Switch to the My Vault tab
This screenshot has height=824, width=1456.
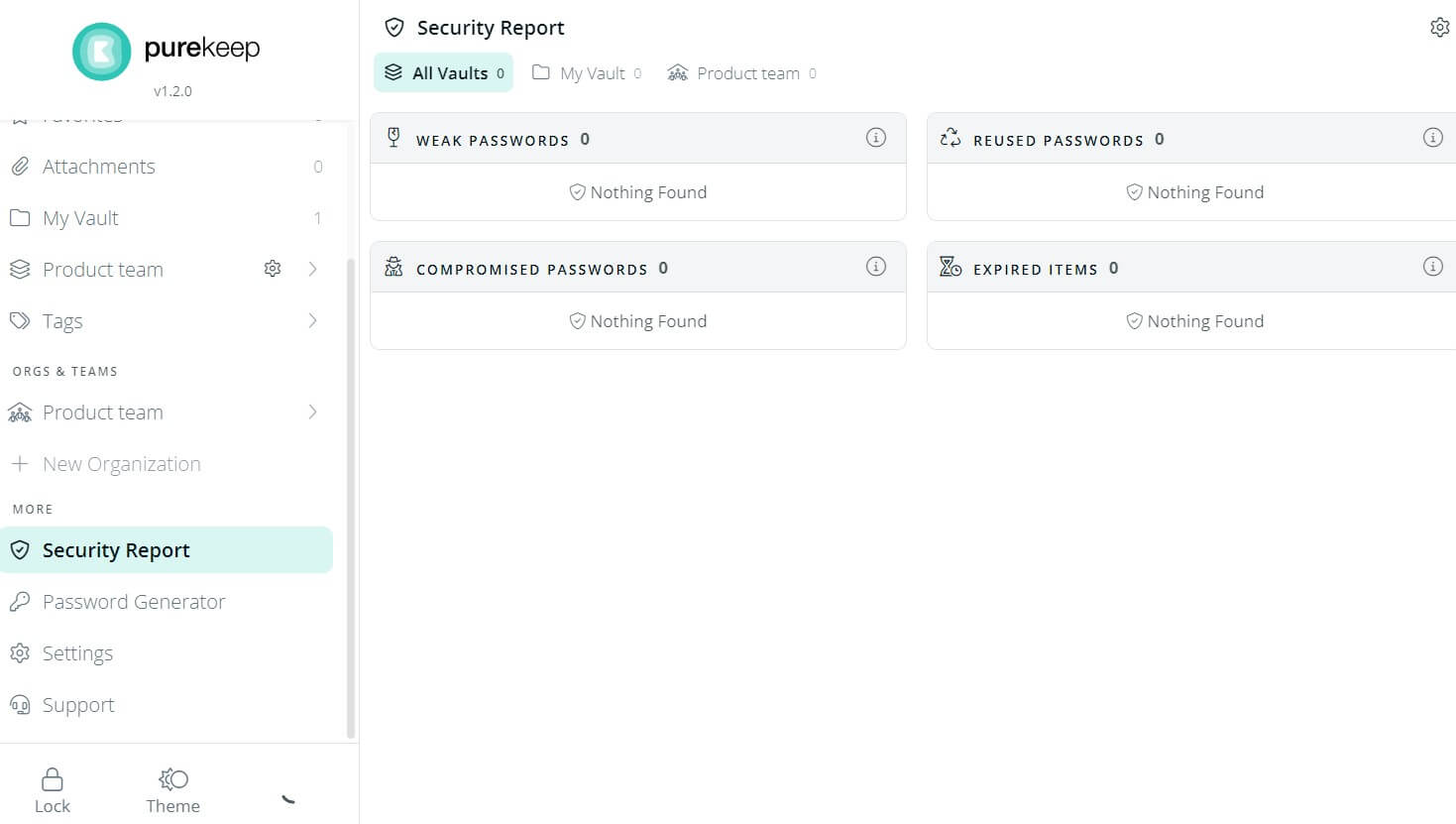click(x=587, y=73)
